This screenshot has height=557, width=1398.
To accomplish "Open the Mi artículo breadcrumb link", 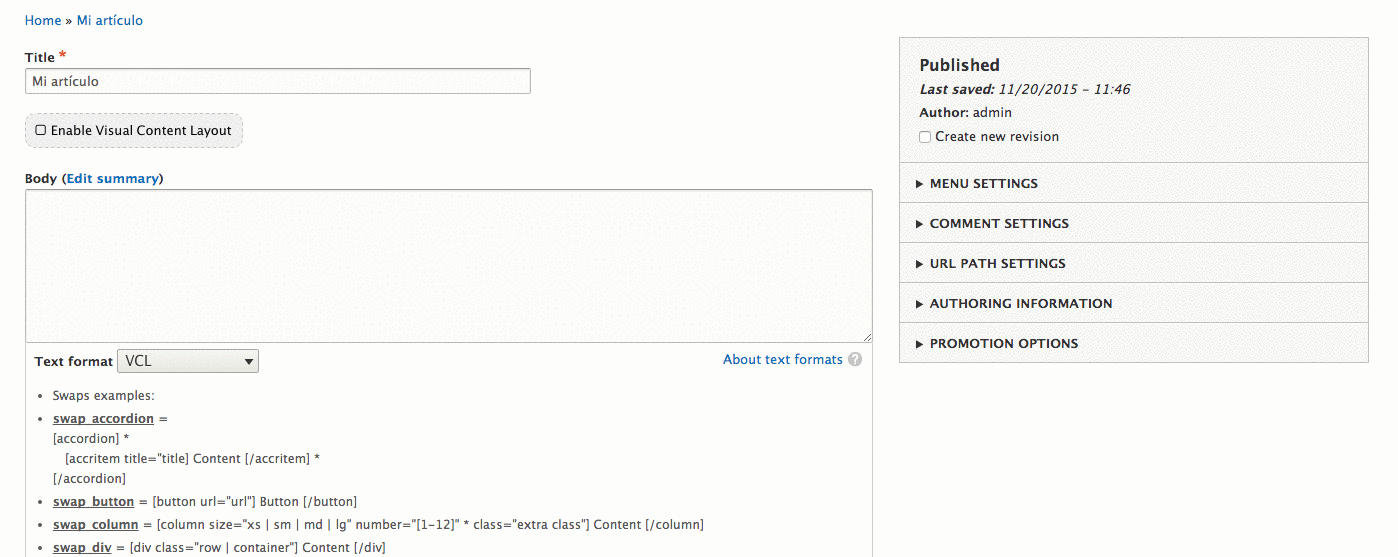I will (110, 20).
